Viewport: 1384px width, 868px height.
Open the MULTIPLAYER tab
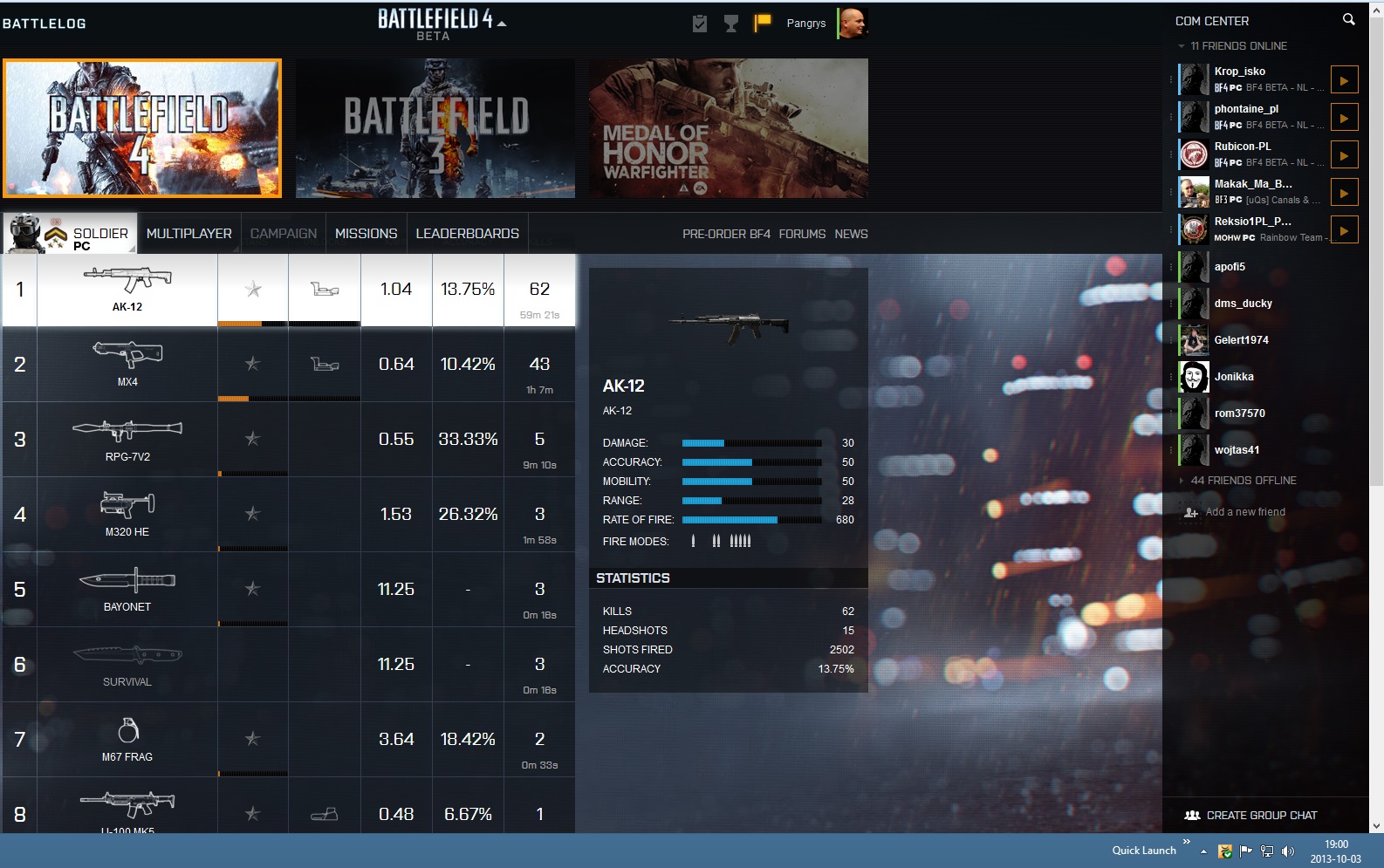pyautogui.click(x=189, y=234)
